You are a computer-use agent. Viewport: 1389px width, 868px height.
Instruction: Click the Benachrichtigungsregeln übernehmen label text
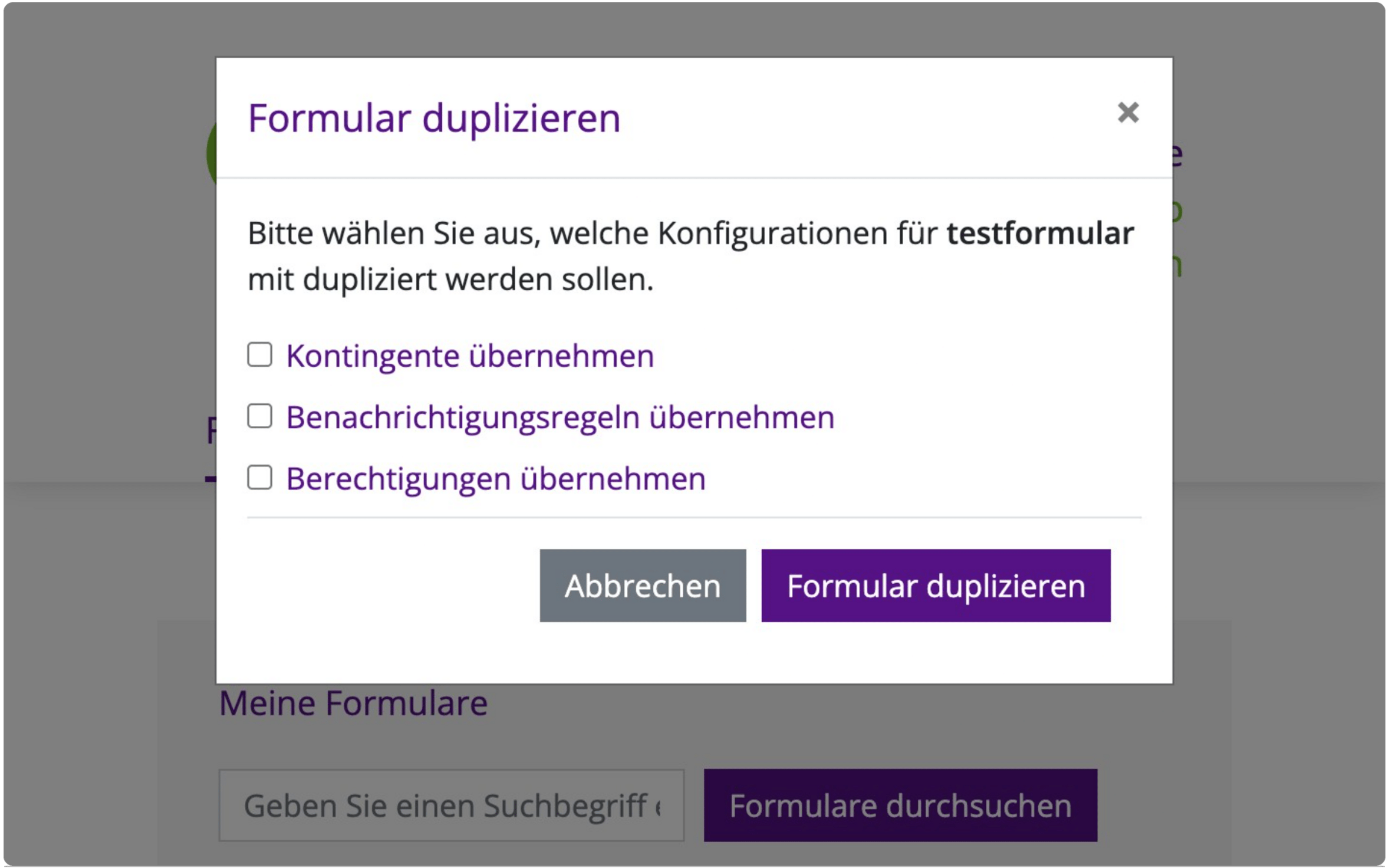pyautogui.click(x=560, y=418)
